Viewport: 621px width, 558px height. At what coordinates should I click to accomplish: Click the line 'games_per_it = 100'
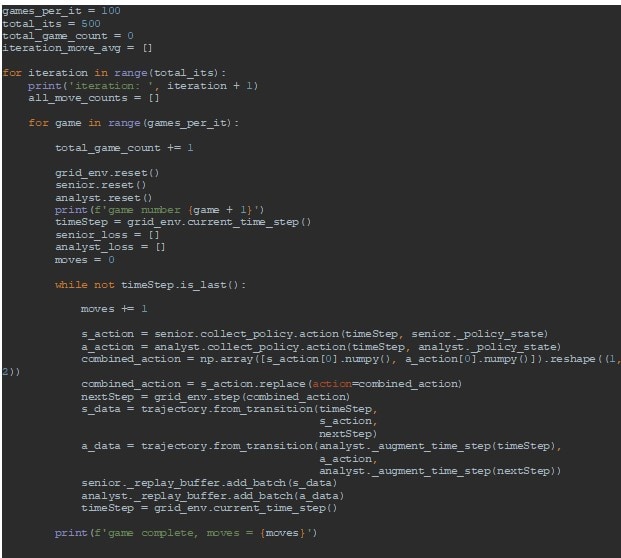pyautogui.click(x=61, y=11)
